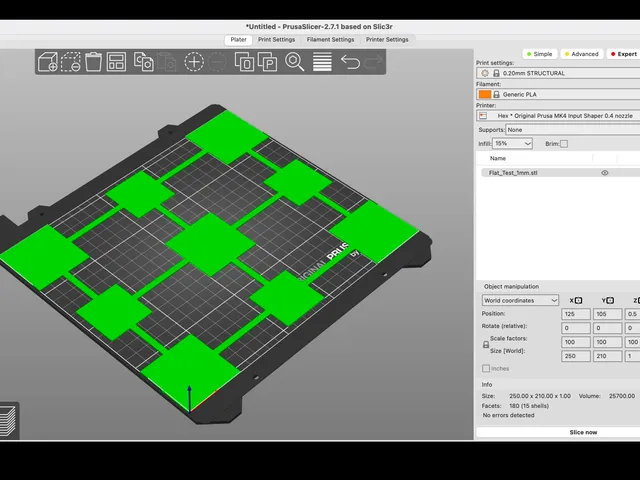The height and width of the screenshot is (480, 640).
Task: Click the Arrange objects icon
Action: [116, 62]
